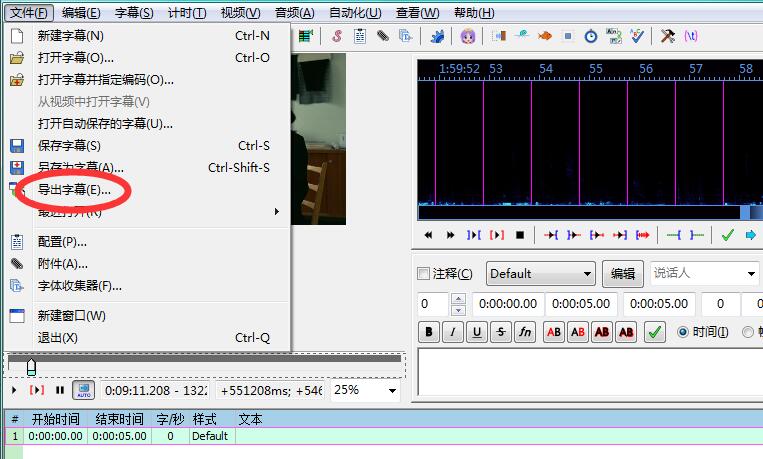
Task: Open the 25% video zoom dropdown
Action: click(x=392, y=390)
